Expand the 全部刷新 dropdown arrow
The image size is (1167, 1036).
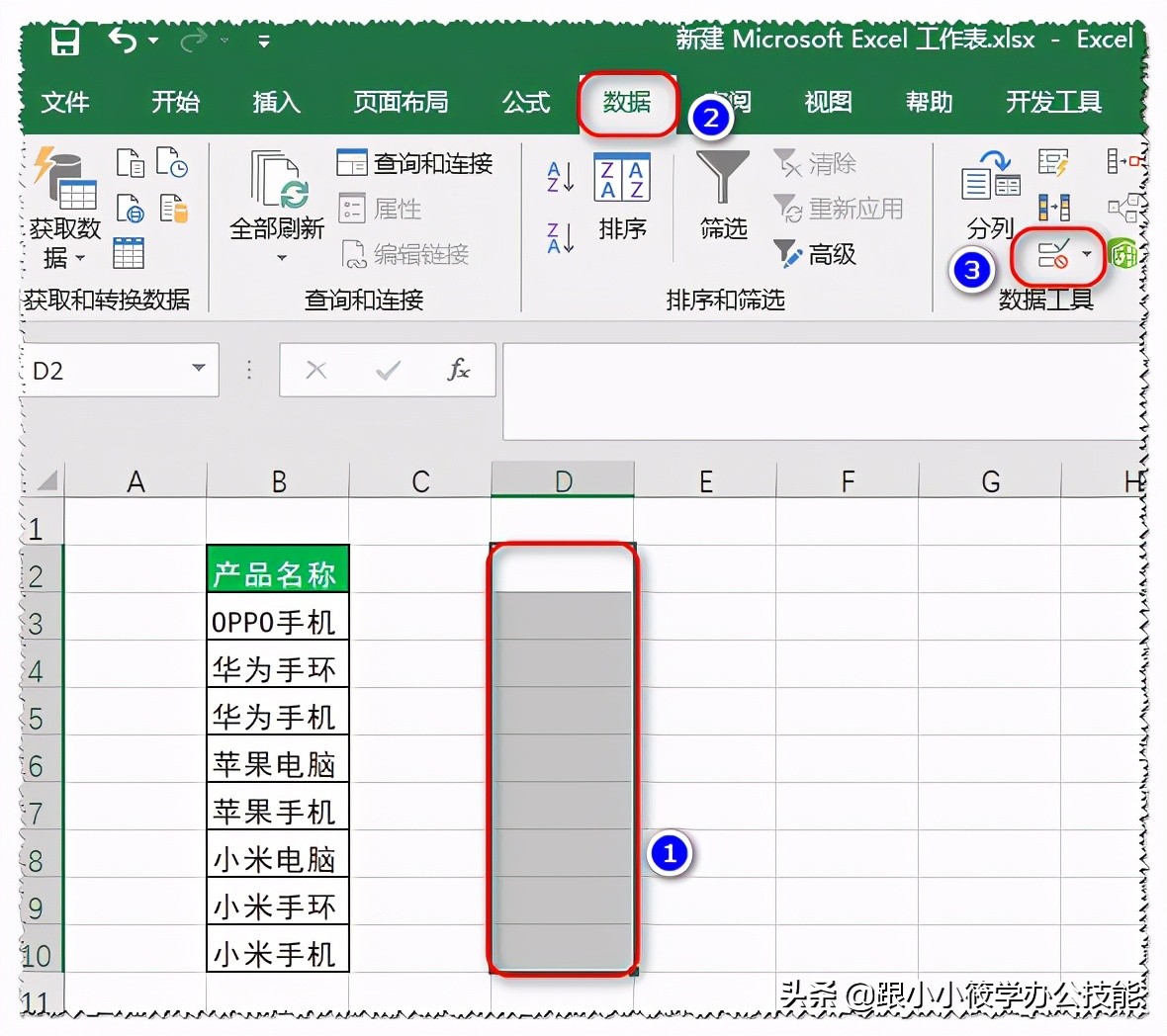click(x=281, y=258)
